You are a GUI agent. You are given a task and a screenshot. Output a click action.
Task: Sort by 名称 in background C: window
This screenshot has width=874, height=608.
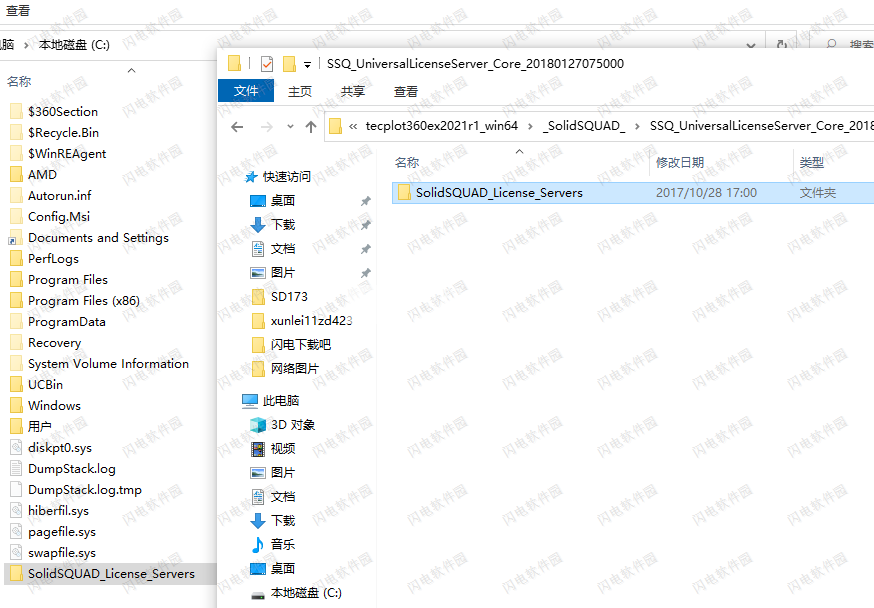point(19,81)
